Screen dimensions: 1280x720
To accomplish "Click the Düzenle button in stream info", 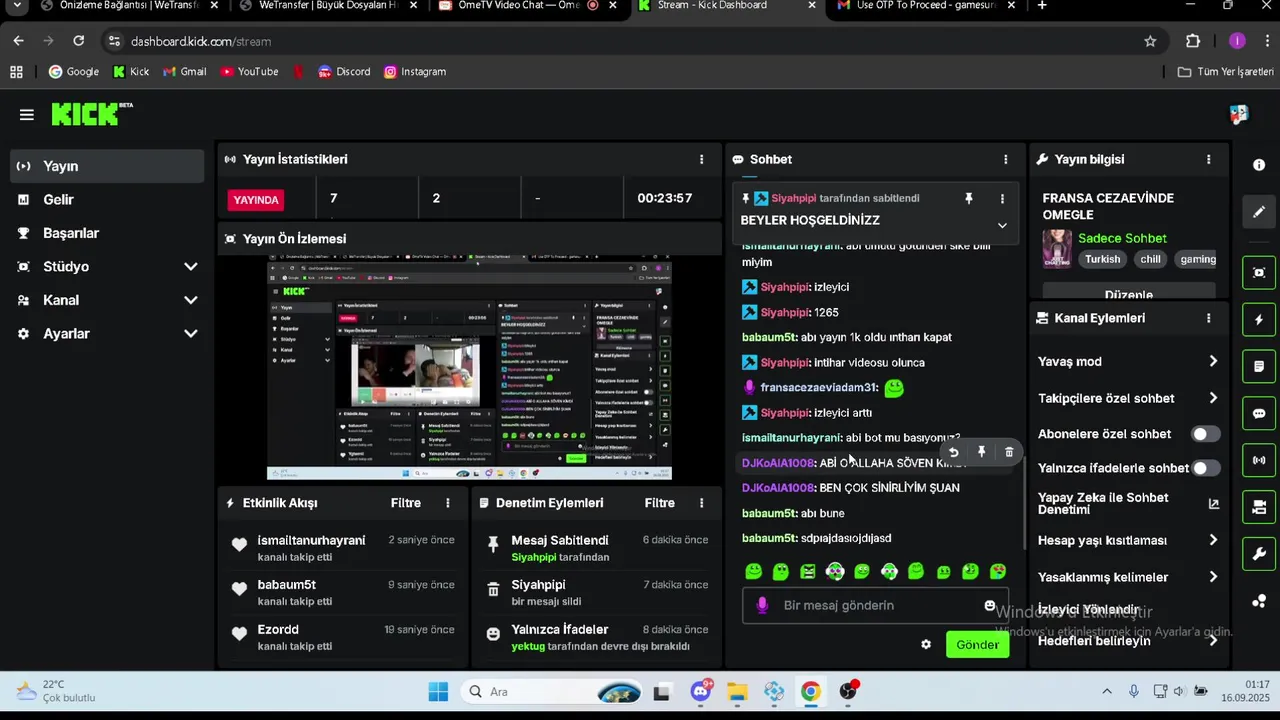I will [x=1129, y=292].
